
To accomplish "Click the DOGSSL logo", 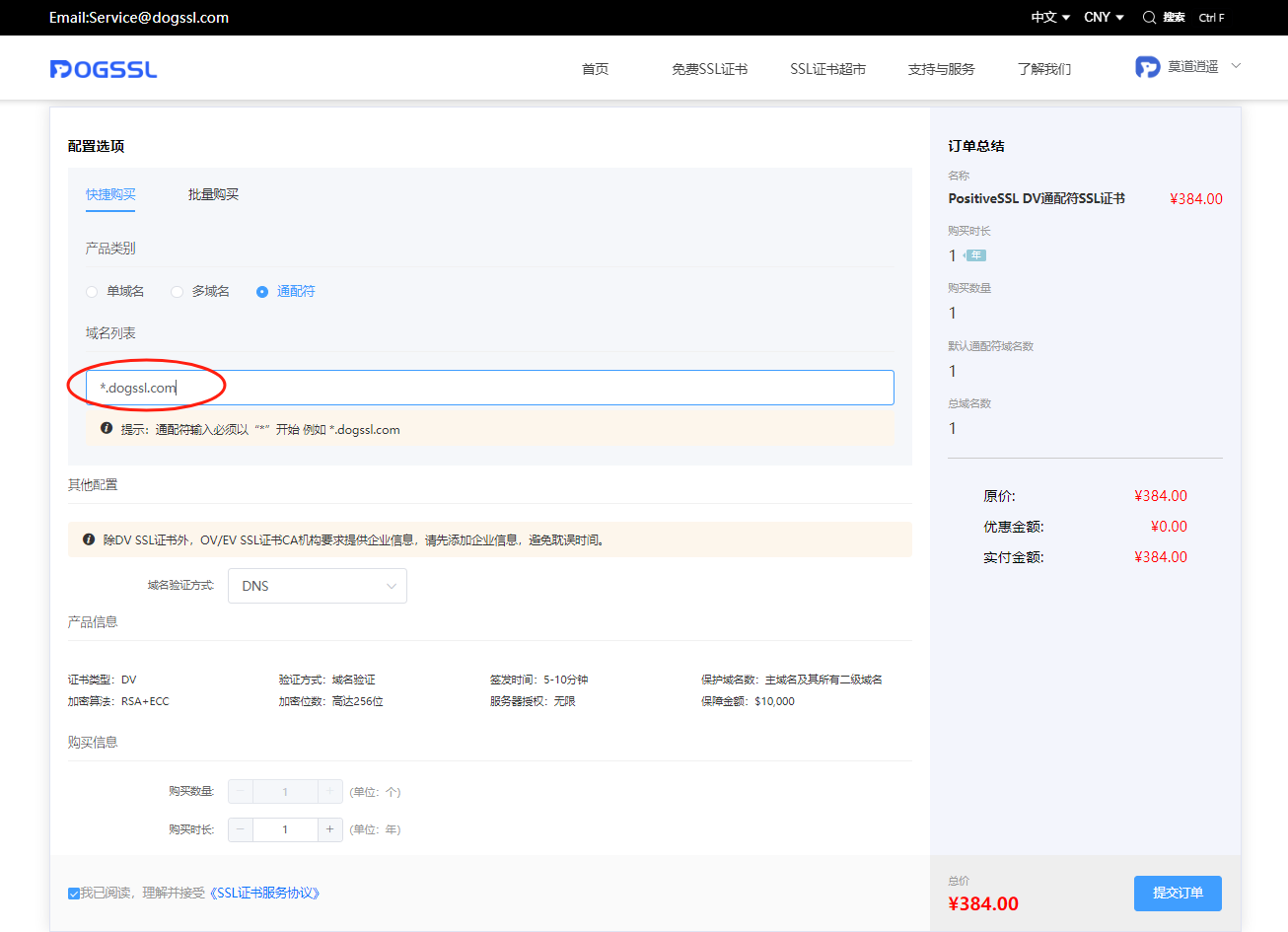I will coord(104,69).
